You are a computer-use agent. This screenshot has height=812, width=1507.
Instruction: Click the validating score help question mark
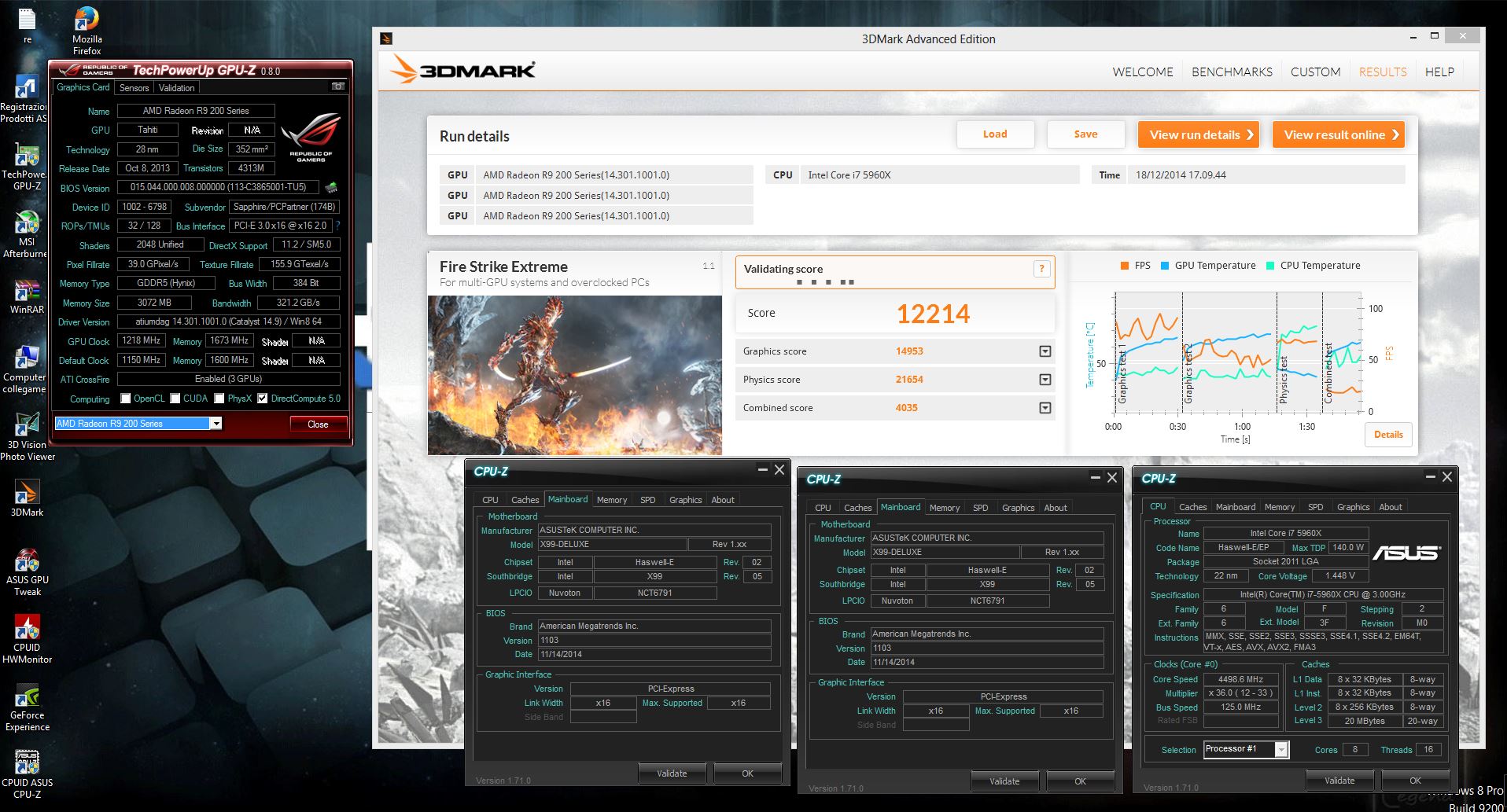1041,269
